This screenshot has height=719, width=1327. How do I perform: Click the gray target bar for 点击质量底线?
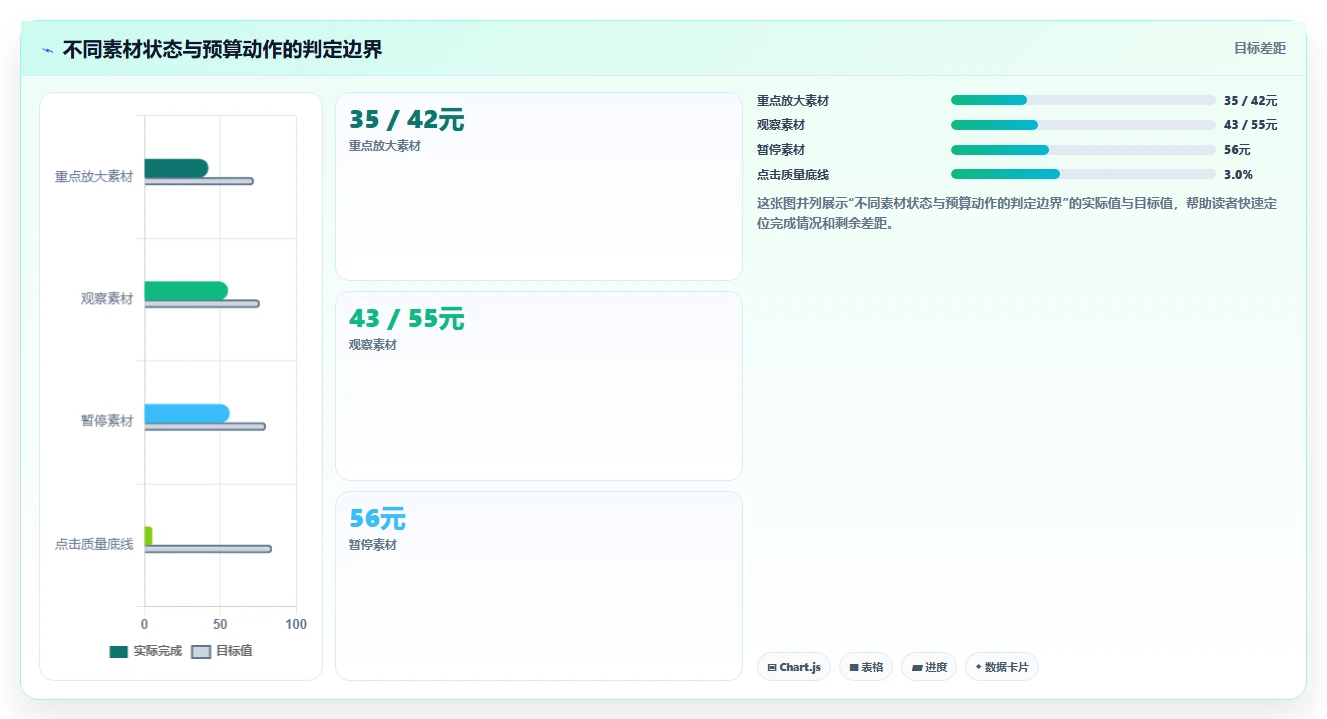point(208,548)
